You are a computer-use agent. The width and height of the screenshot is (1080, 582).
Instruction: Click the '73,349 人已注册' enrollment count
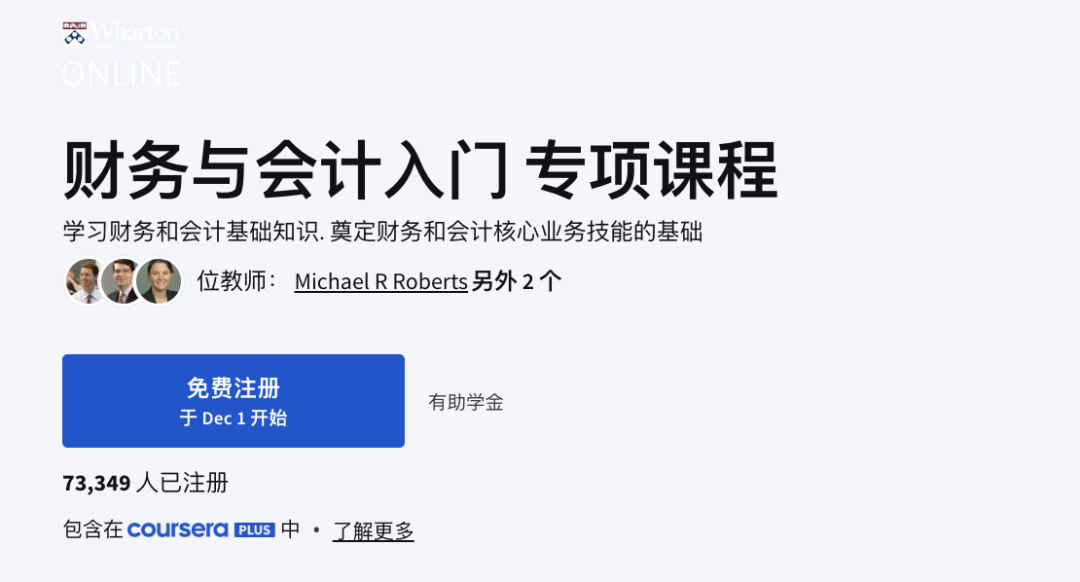point(145,483)
